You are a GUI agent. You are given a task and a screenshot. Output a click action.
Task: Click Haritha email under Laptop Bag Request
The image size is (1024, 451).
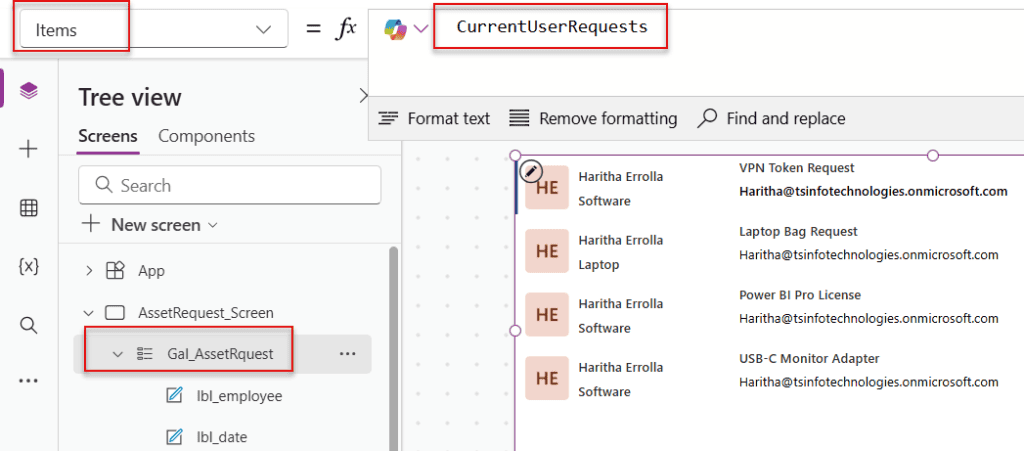(869, 255)
